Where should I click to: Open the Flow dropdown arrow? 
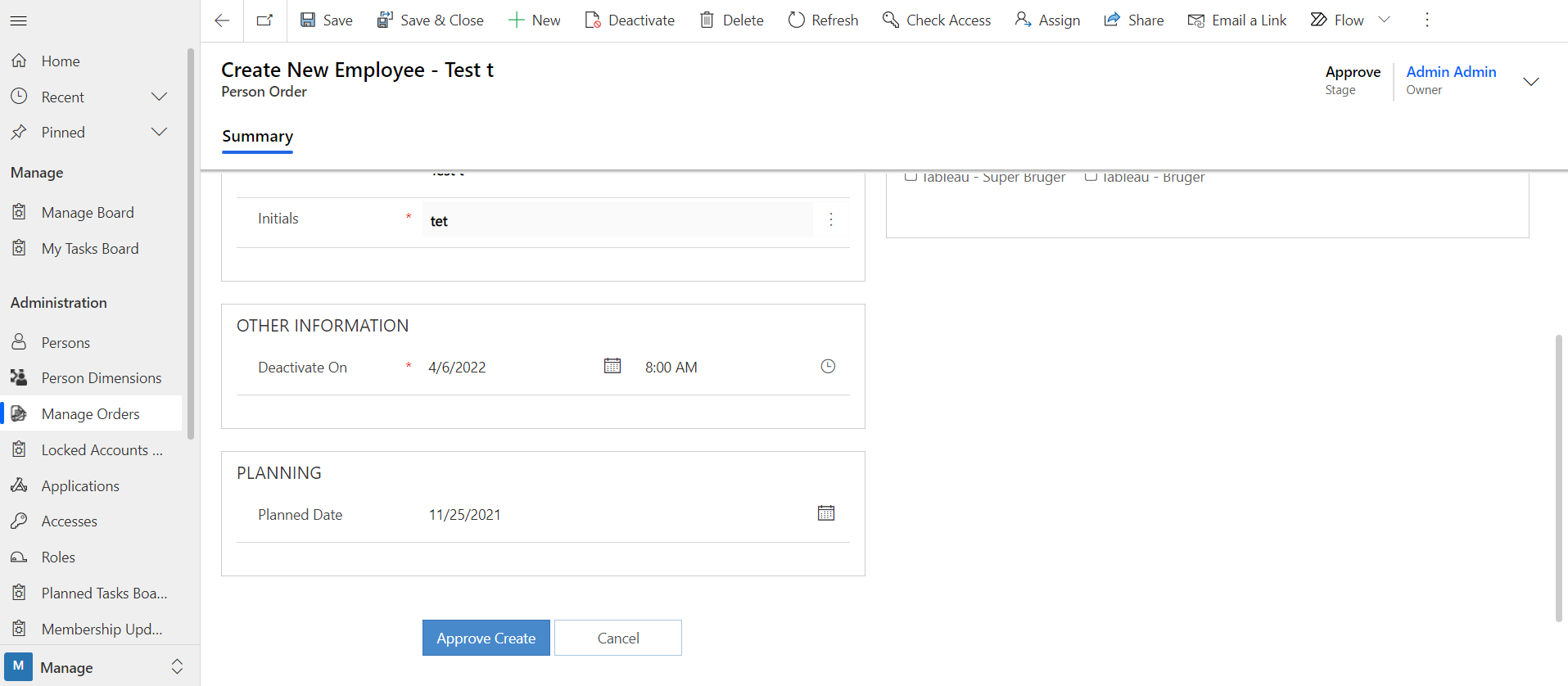[x=1385, y=20]
